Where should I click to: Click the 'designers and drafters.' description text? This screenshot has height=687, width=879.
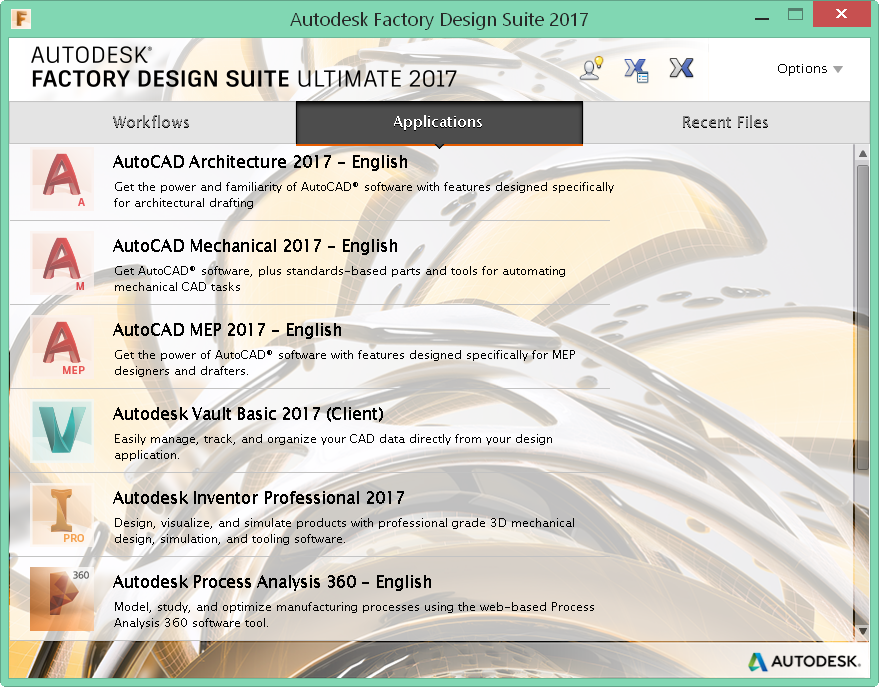point(181,371)
